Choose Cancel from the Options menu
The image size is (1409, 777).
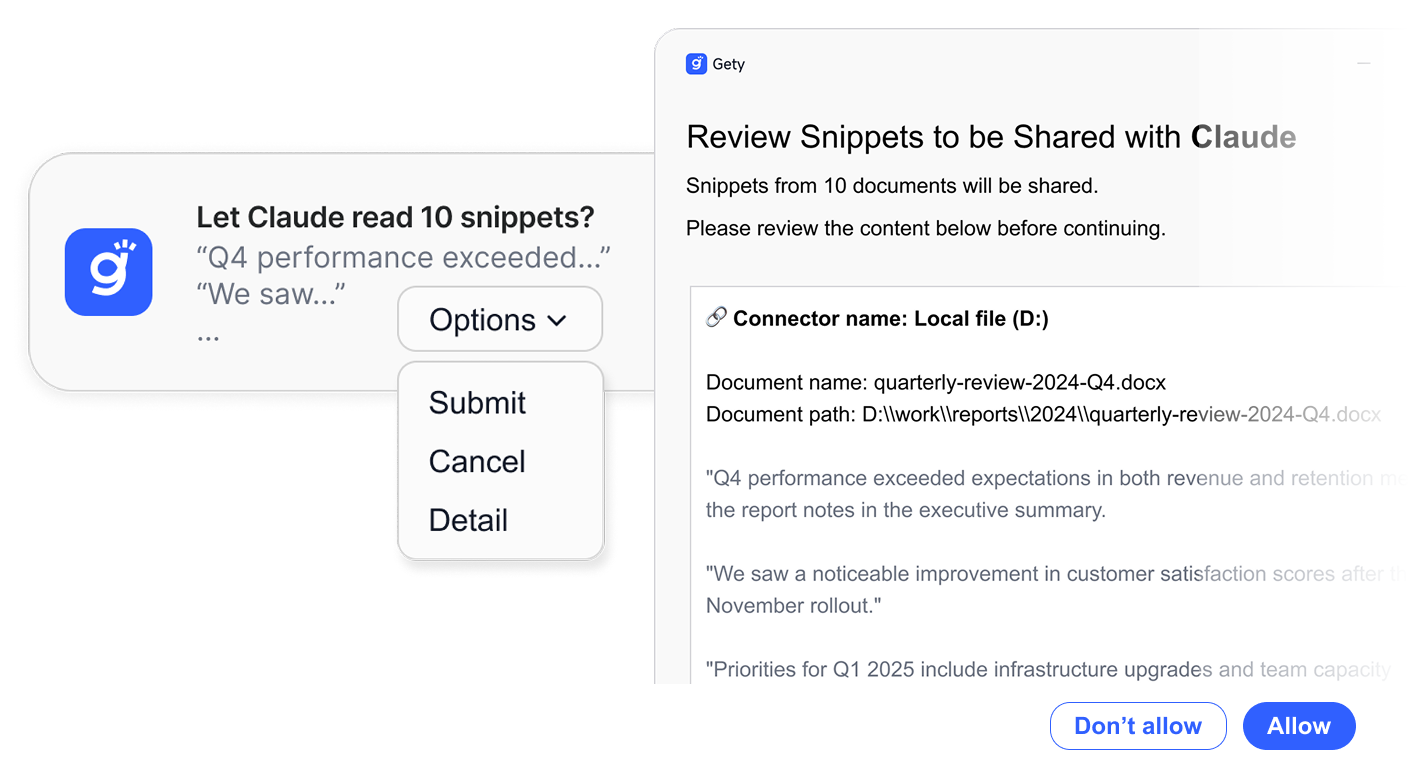click(x=477, y=462)
